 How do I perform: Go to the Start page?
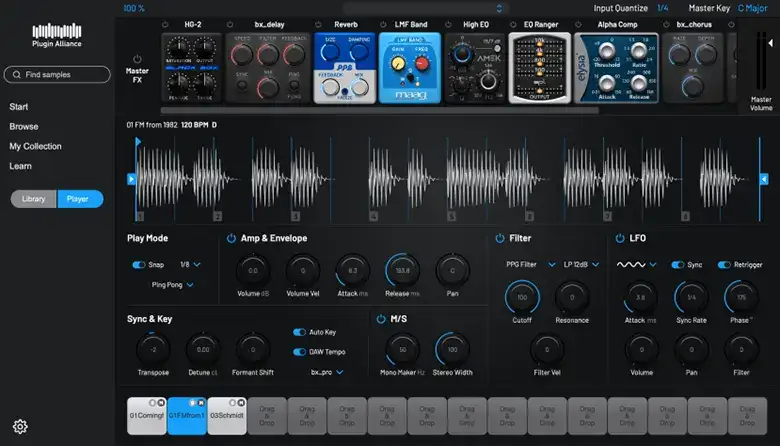(19, 107)
